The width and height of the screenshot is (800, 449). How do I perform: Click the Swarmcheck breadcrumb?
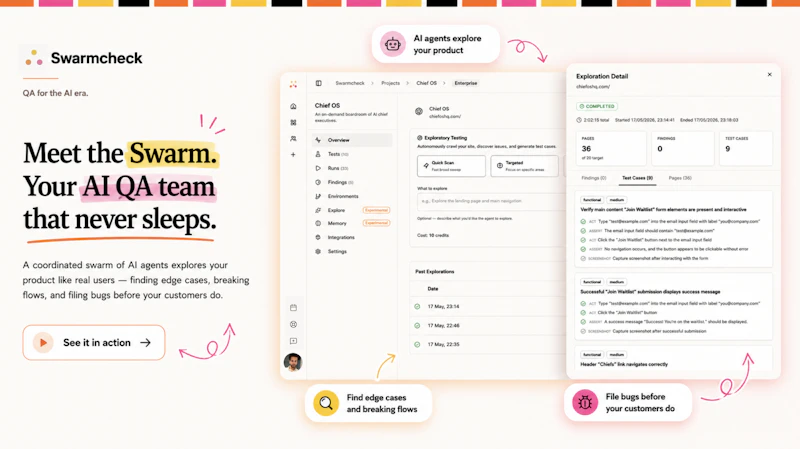(x=350, y=83)
